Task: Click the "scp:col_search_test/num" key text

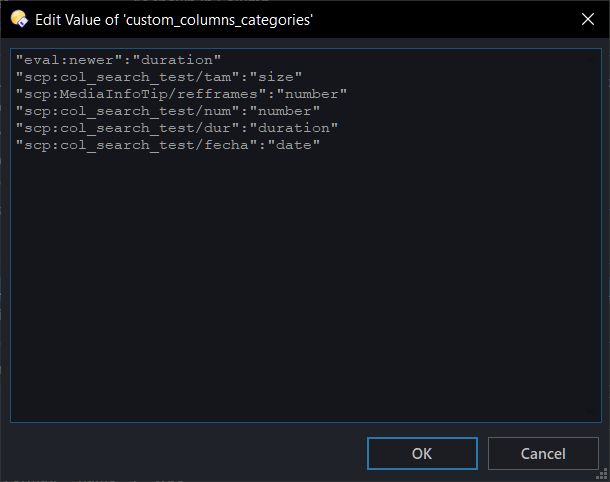Action: tap(127, 111)
